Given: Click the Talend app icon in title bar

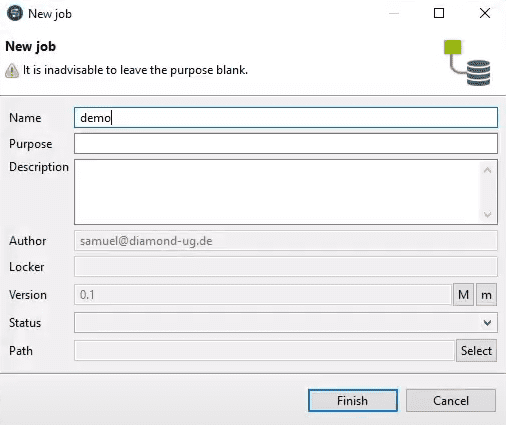Looking at the screenshot, I should tap(15, 14).
